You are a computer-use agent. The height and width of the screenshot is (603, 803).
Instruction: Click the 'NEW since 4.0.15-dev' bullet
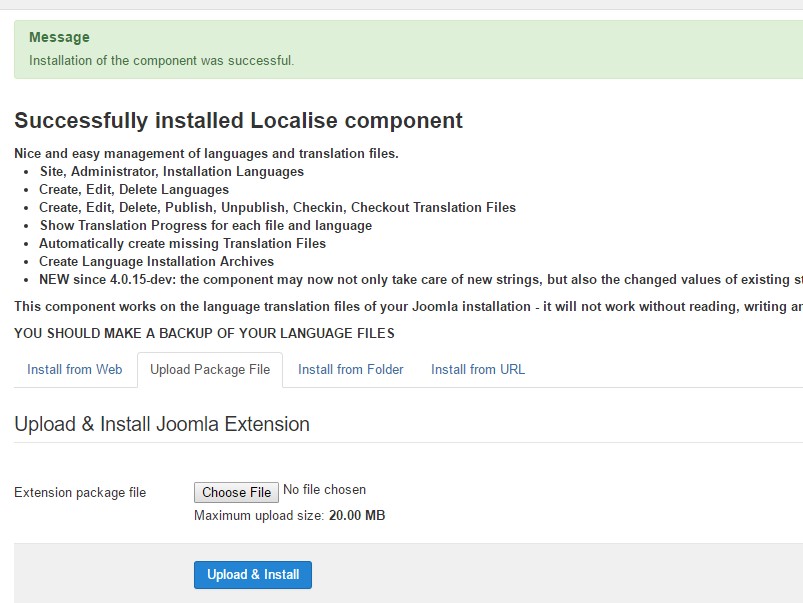click(x=421, y=280)
